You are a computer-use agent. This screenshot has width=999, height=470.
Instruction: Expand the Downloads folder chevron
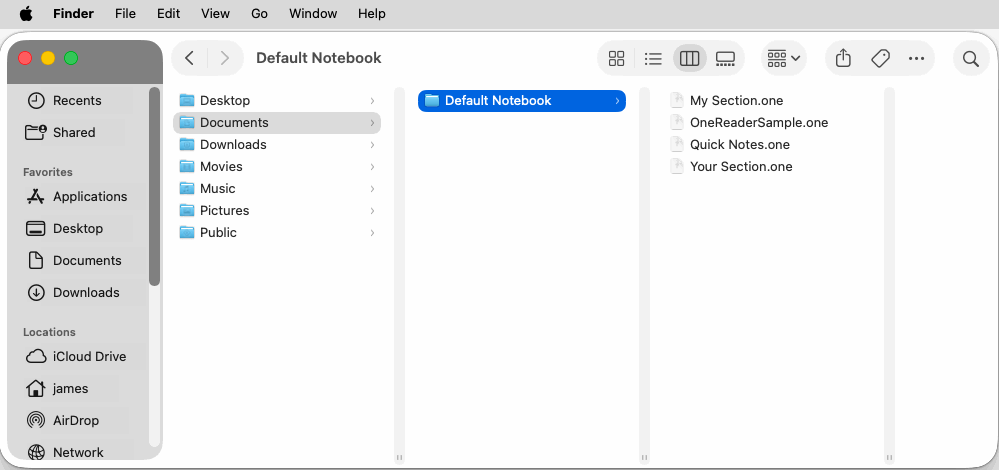(372, 145)
